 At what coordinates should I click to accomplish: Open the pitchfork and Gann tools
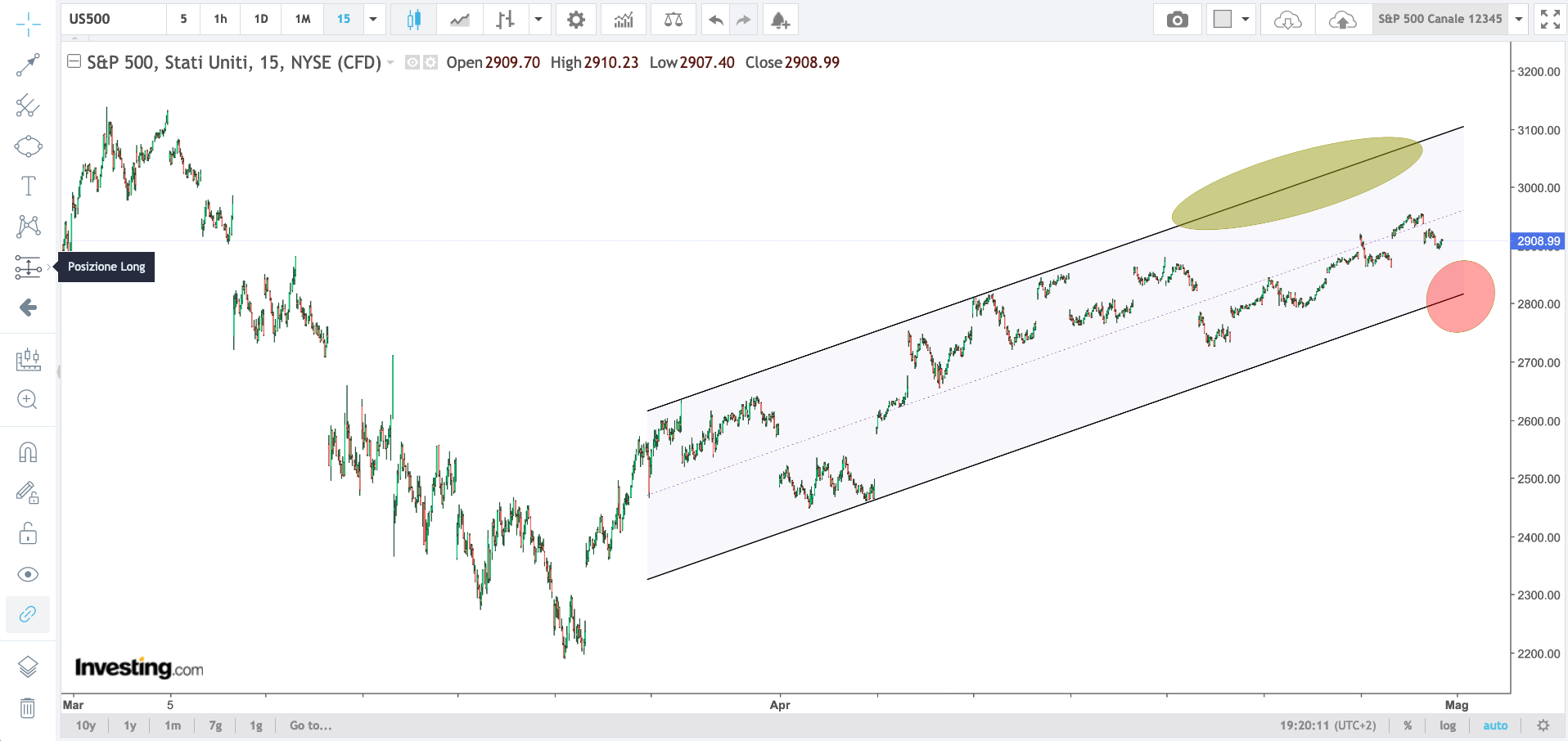pos(28,106)
